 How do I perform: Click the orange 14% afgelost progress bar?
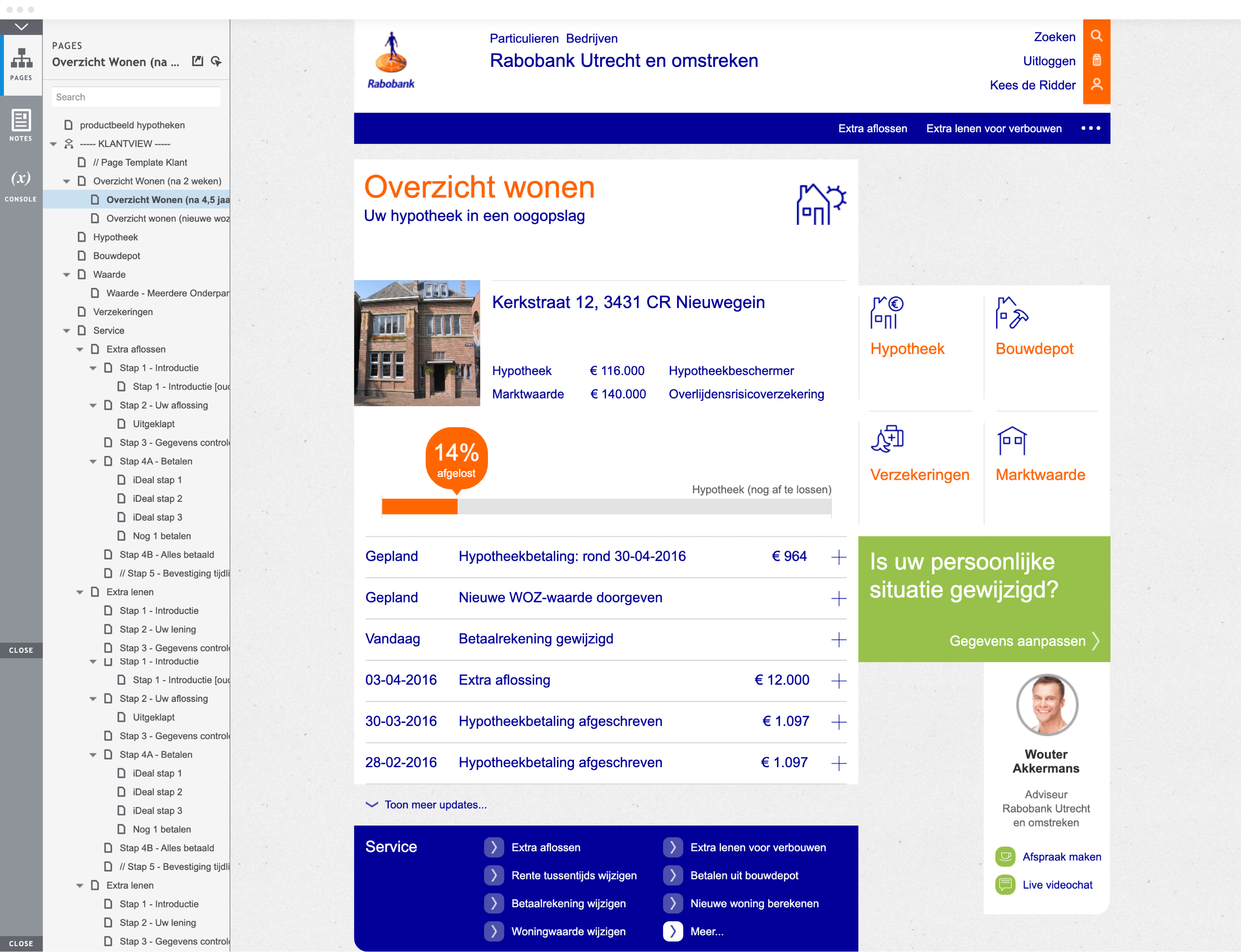[419, 507]
